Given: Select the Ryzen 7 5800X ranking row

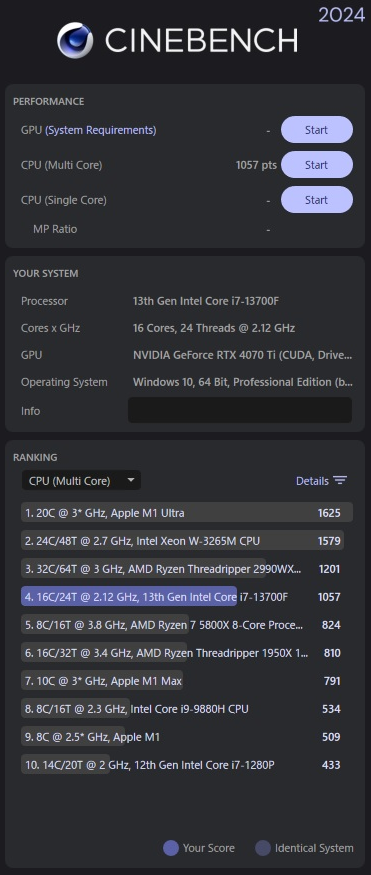Looking at the screenshot, I should click(187, 625).
